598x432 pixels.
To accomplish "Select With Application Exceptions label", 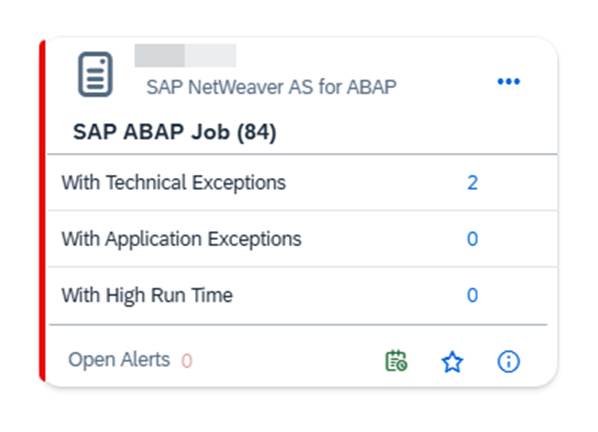I will tap(182, 239).
